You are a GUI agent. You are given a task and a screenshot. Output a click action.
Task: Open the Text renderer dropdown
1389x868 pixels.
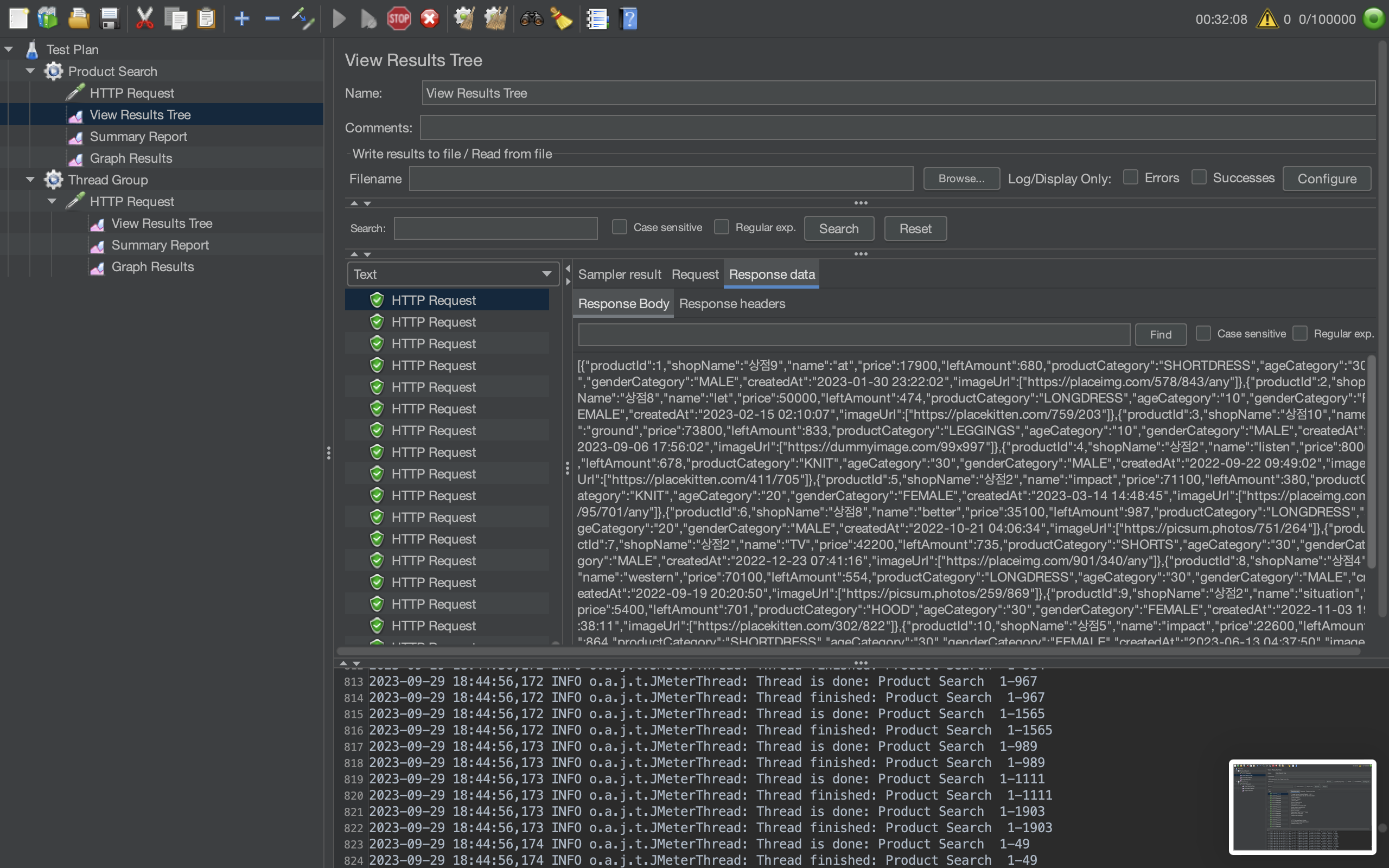453,275
